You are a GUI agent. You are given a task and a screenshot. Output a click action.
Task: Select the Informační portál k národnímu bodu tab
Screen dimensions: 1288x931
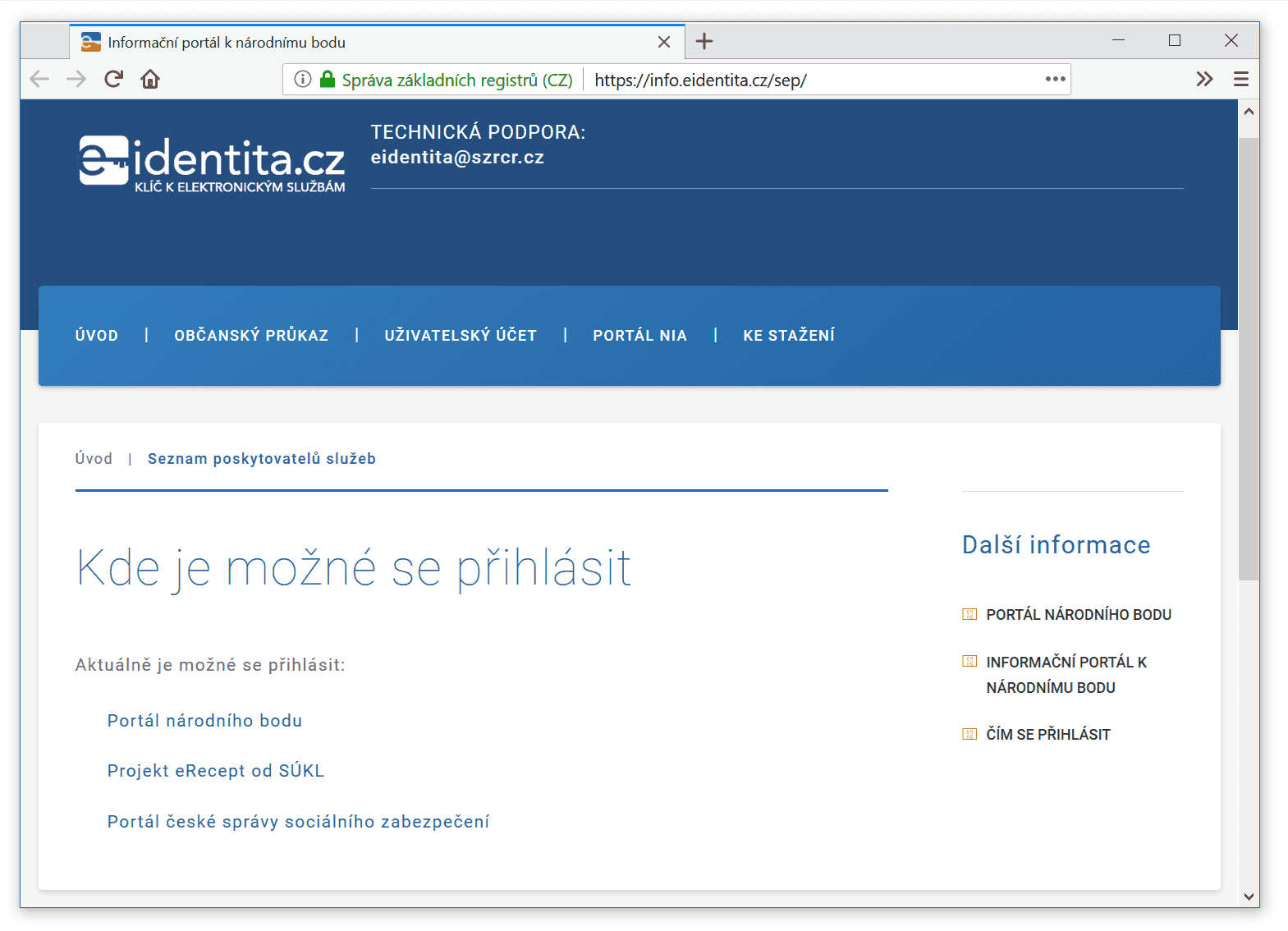point(378,42)
